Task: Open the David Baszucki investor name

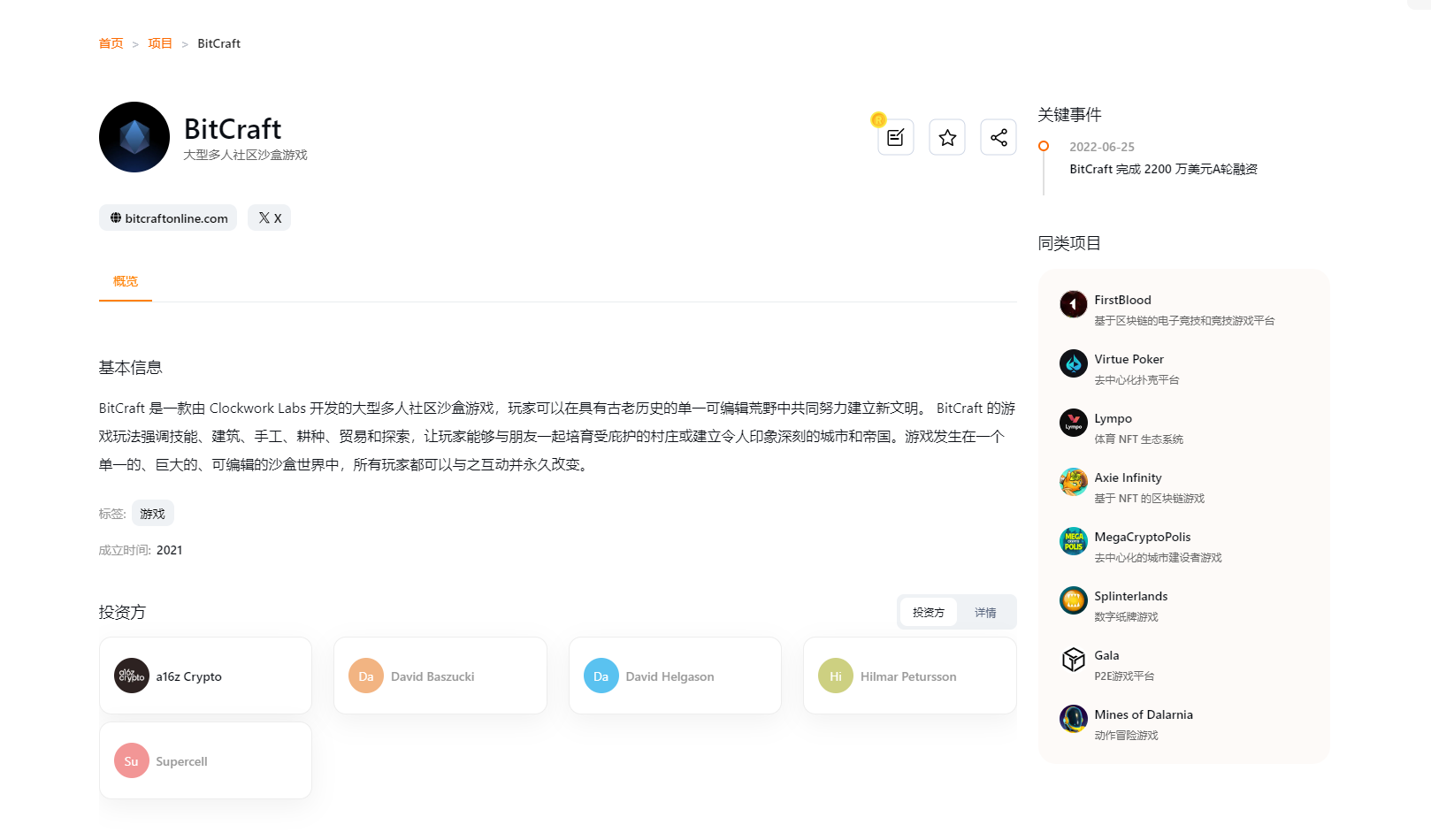Action: tap(432, 676)
